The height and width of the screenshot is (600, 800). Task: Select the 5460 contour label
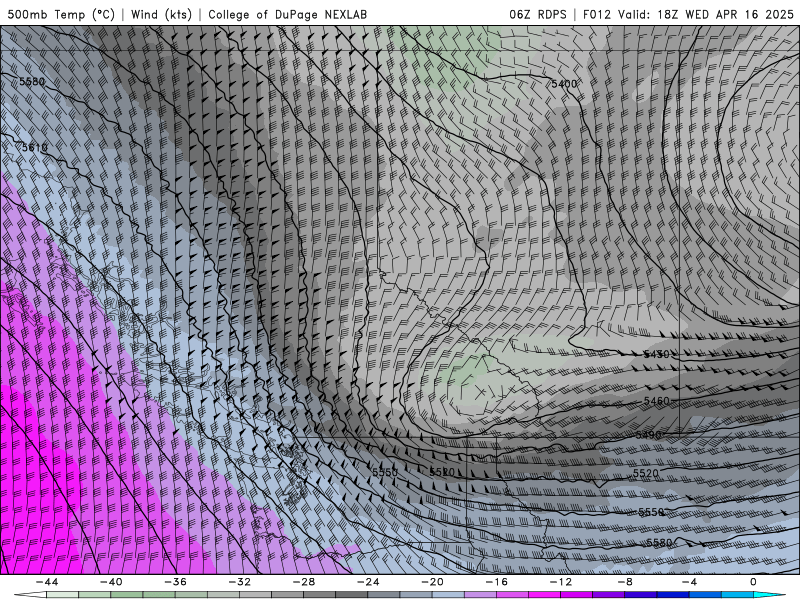pyautogui.click(x=656, y=401)
